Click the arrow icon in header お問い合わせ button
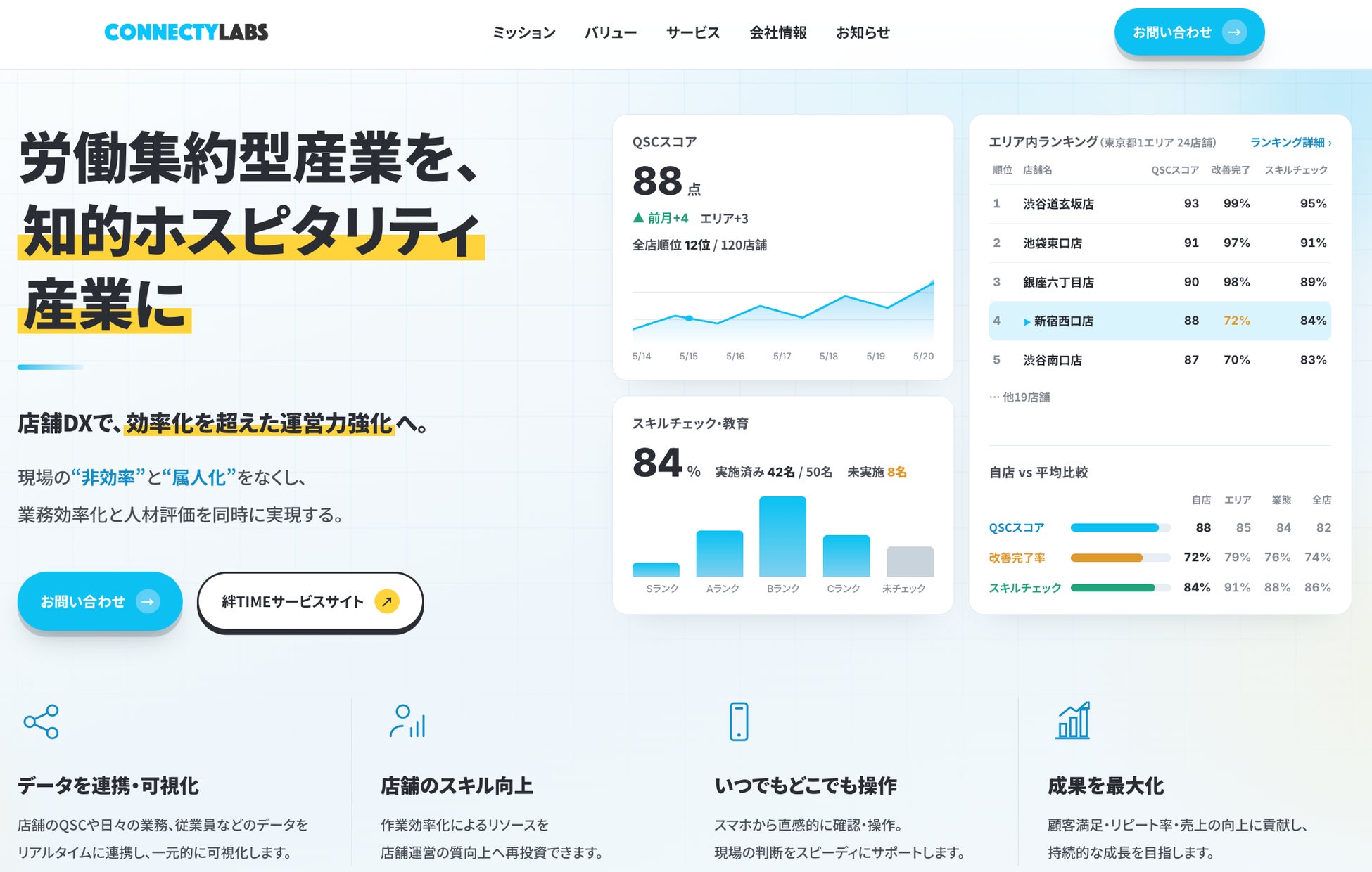This screenshot has width=1372, height=872. tap(1234, 32)
